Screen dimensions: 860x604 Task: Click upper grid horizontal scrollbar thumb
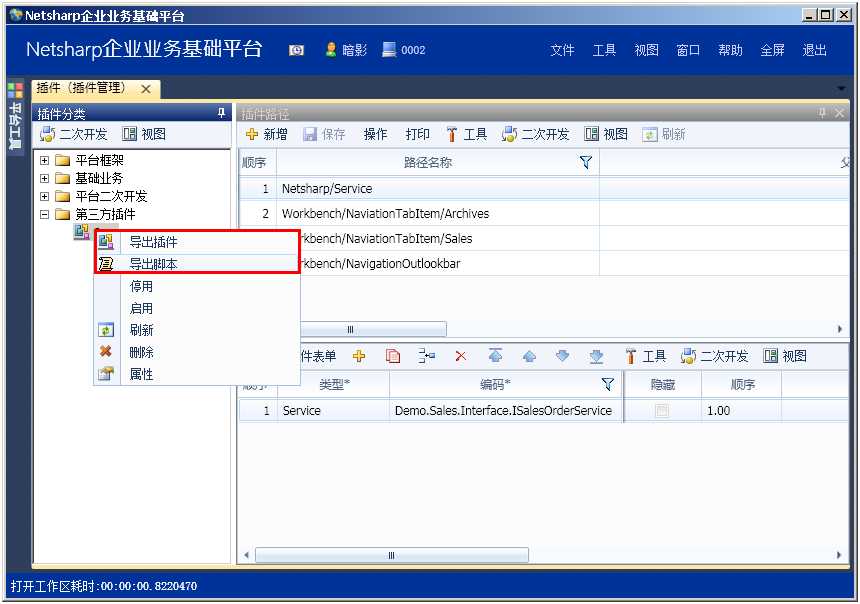[x=373, y=329]
